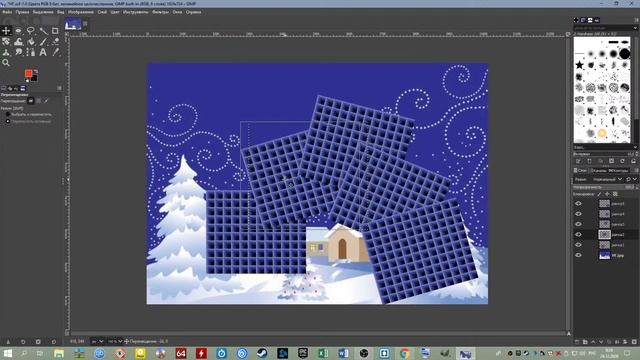The image size is (640, 360).
Task: Open navigation preview at canvas corner
Action: click(569, 333)
